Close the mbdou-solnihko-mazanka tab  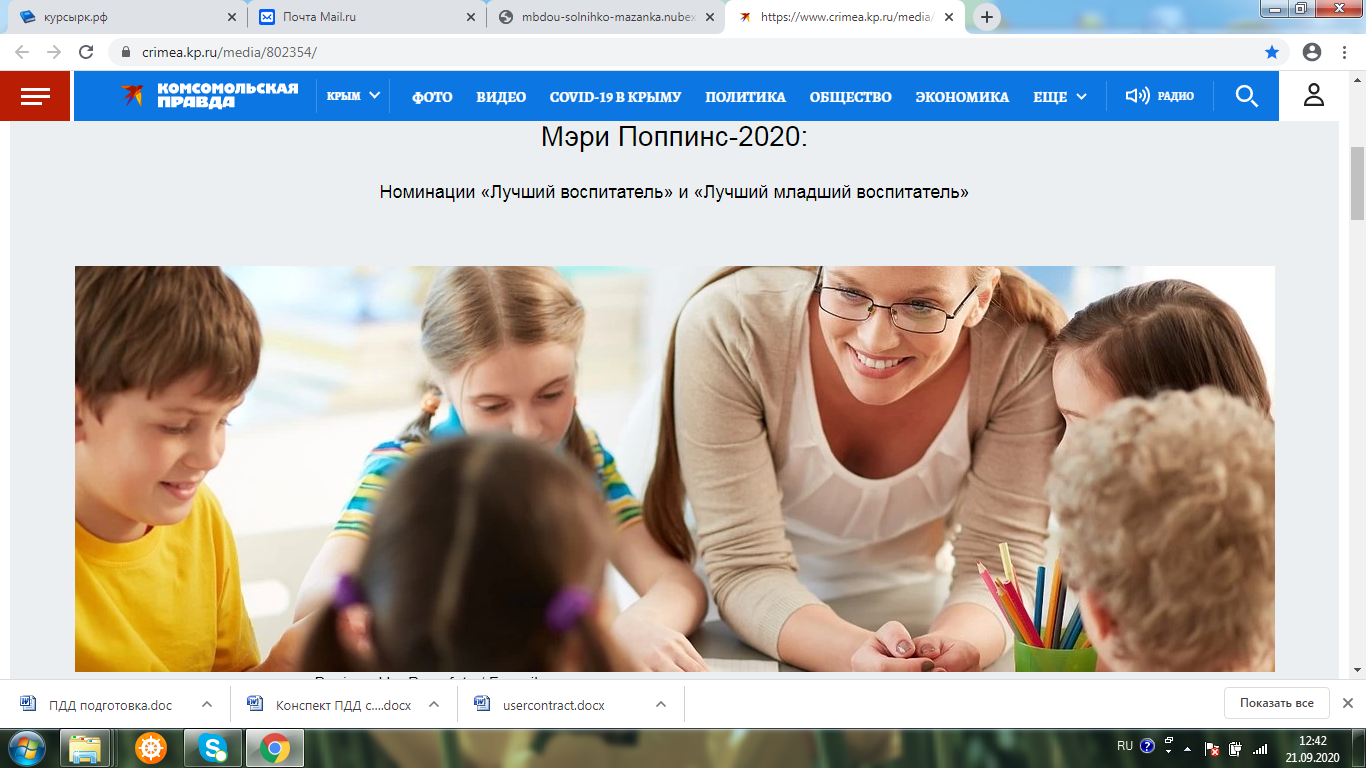[x=710, y=17]
